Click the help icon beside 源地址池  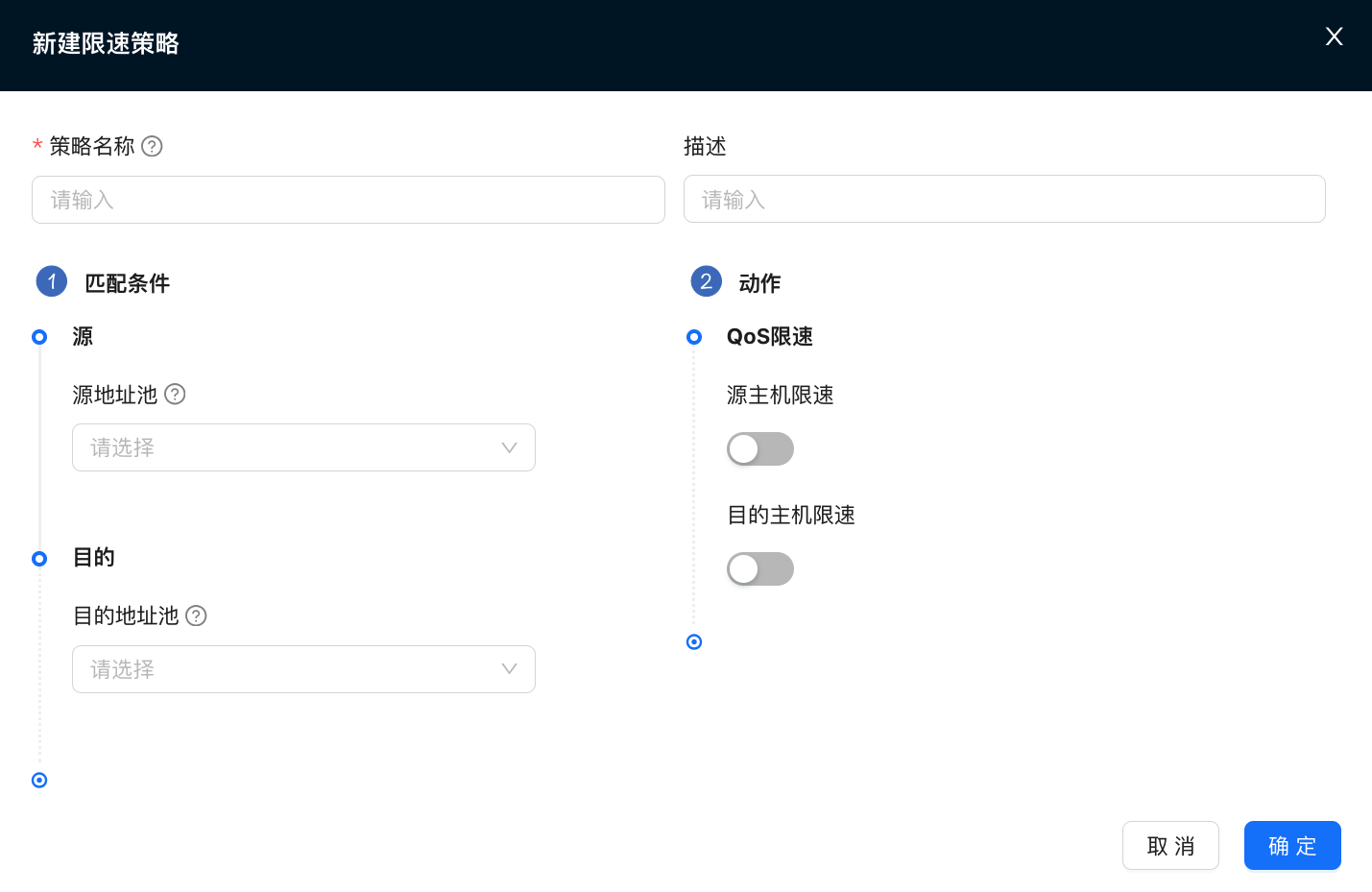pyautogui.click(x=175, y=394)
